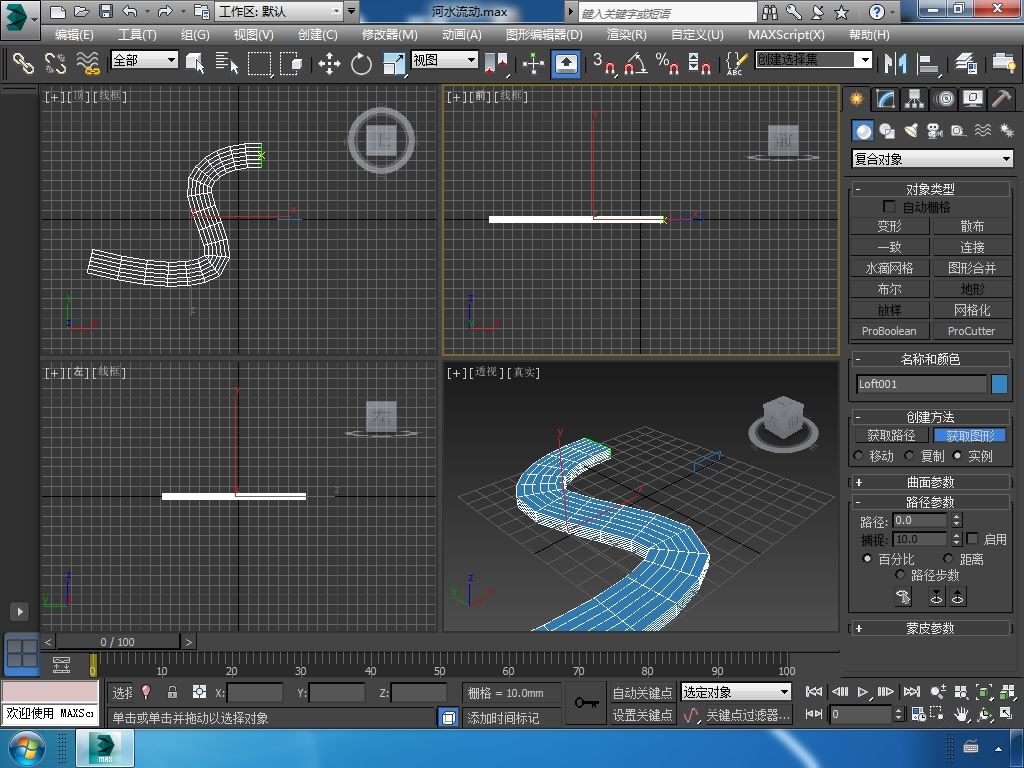The width and height of the screenshot is (1024, 768).
Task: Activate Bind to Space Warp tool
Action: pos(88,63)
